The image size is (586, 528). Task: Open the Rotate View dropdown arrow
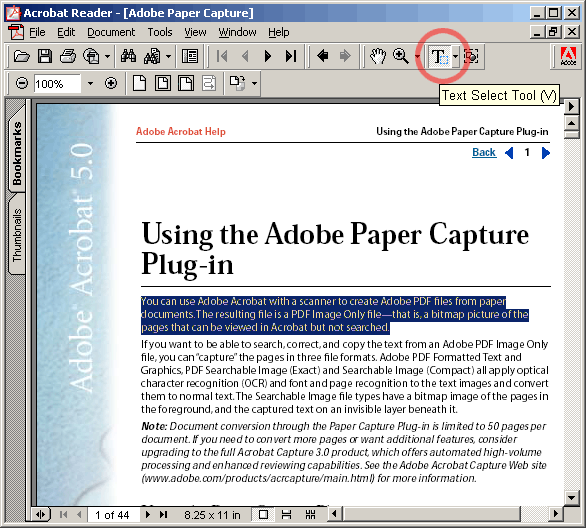tap(255, 83)
